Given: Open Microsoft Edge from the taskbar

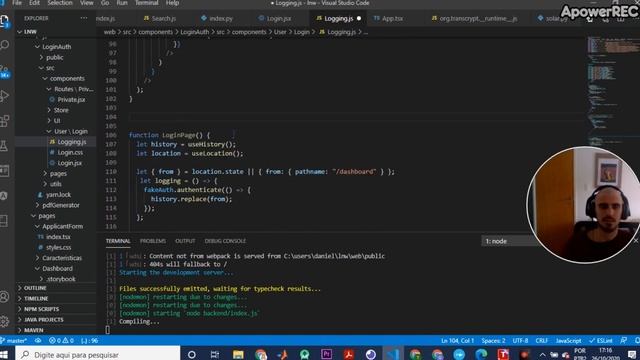Looking at the screenshot, I should 481,354.
